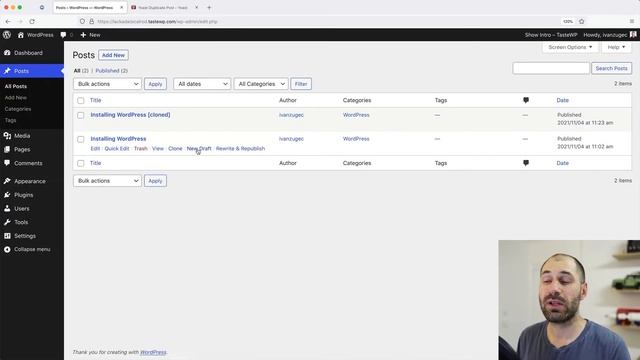Image resolution: width=640 pixels, height=360 pixels.
Task: Click the New Draft row action
Action: point(199,149)
